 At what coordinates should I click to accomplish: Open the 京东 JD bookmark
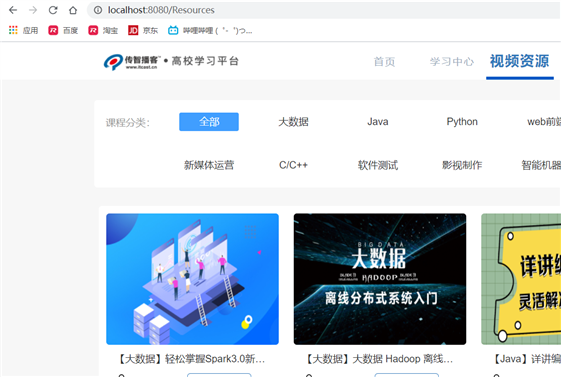point(143,30)
